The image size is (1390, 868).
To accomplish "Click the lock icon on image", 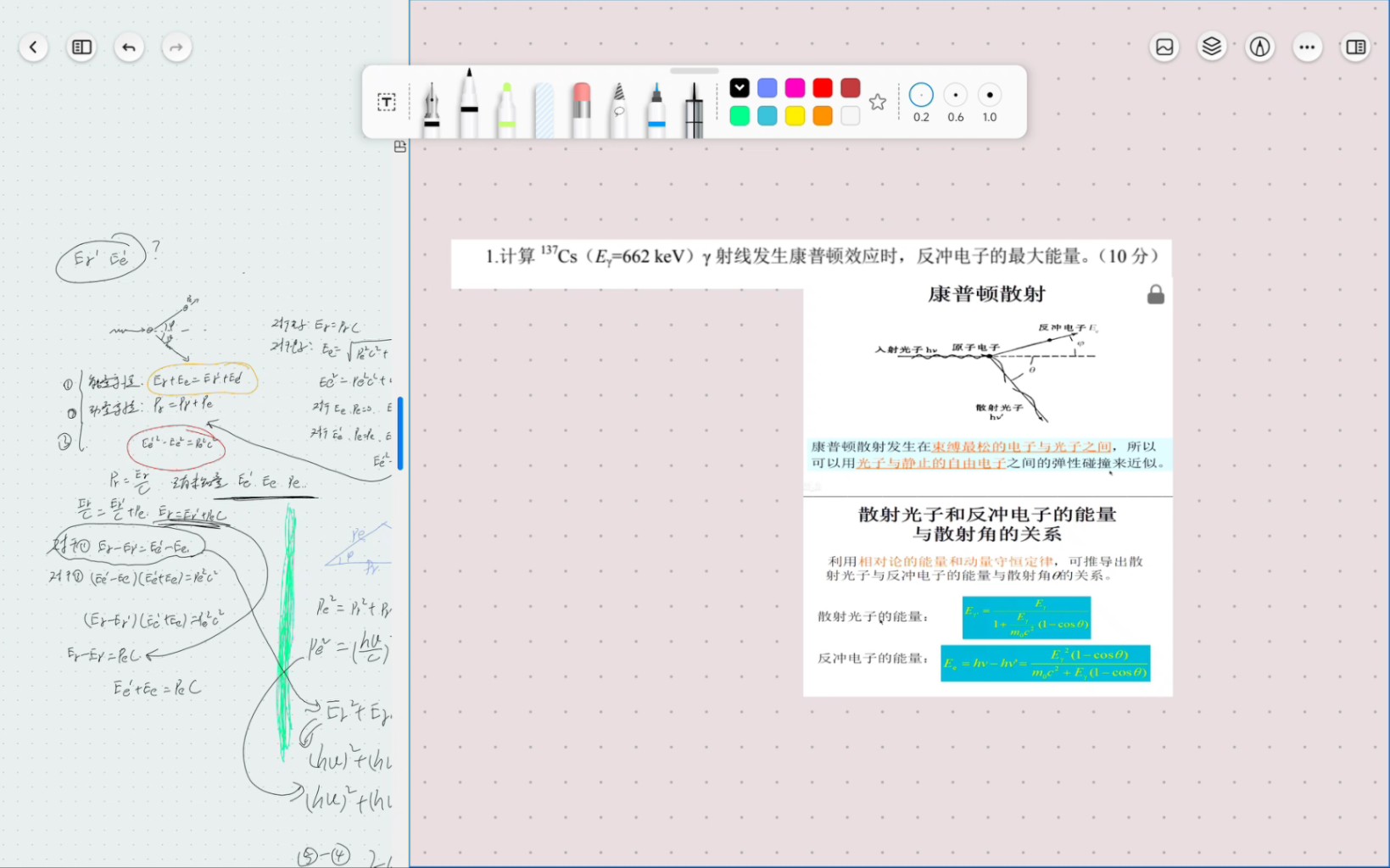I will [x=1155, y=295].
